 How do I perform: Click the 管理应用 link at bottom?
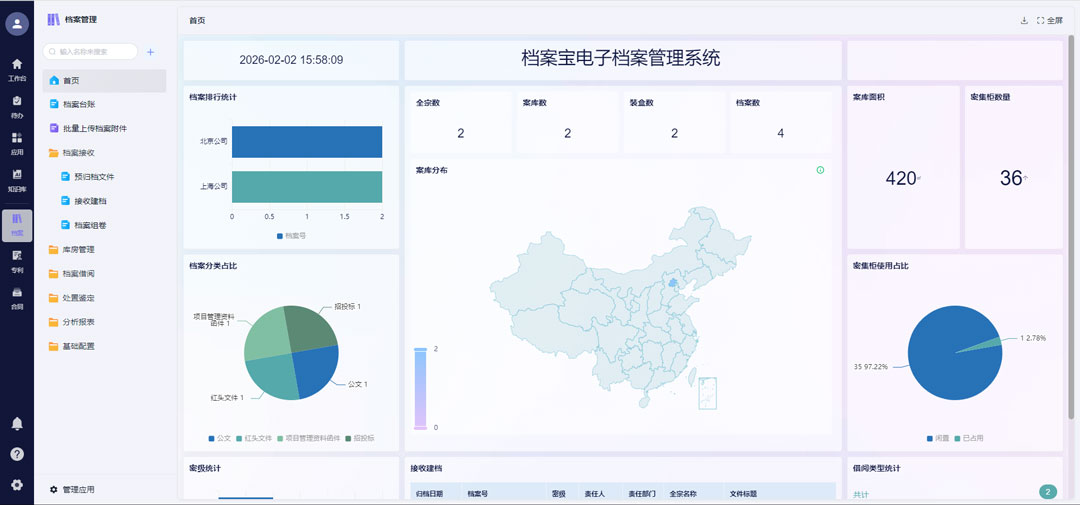point(78,490)
